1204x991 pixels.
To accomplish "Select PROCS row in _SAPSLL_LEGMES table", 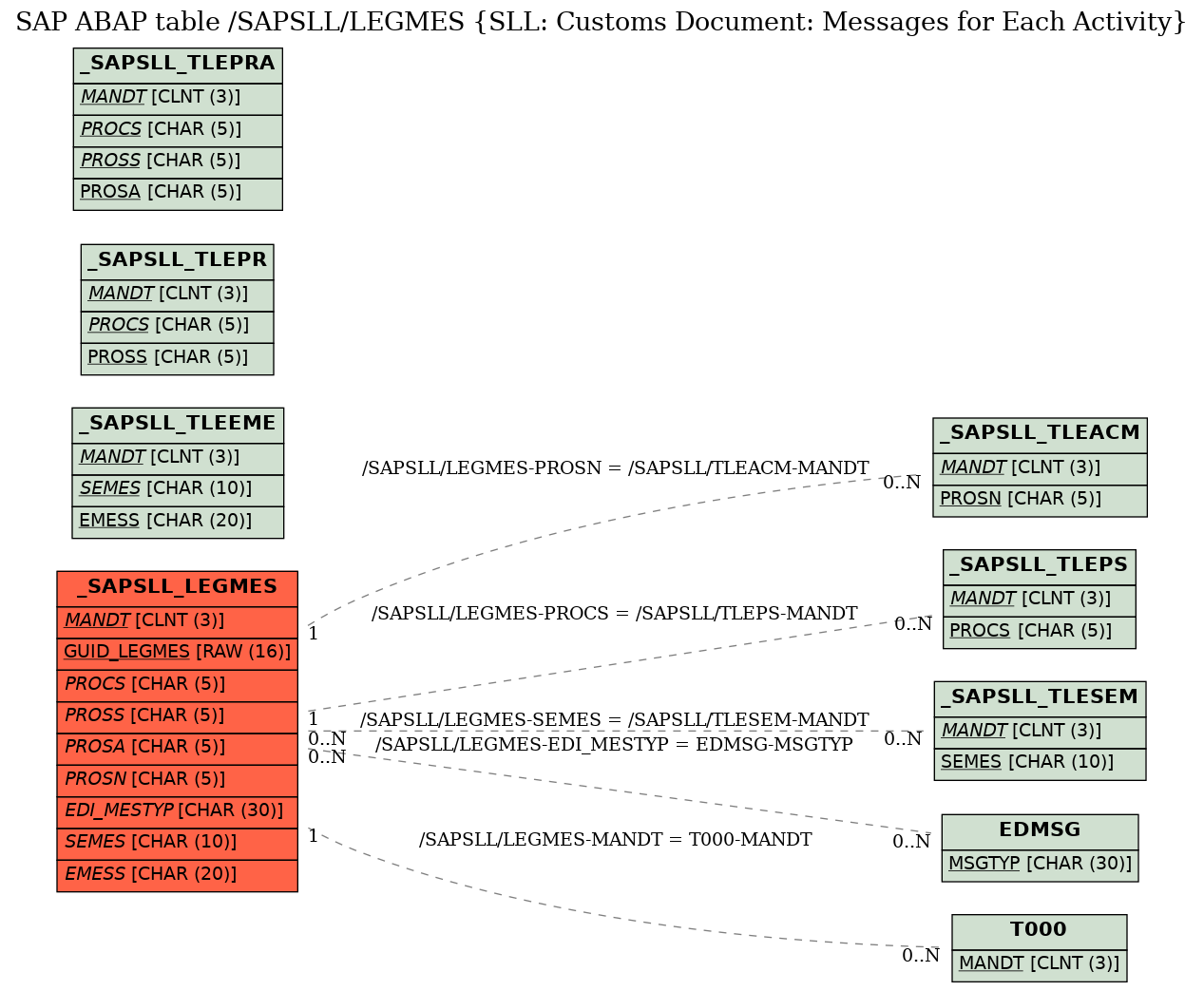I will (x=178, y=686).
